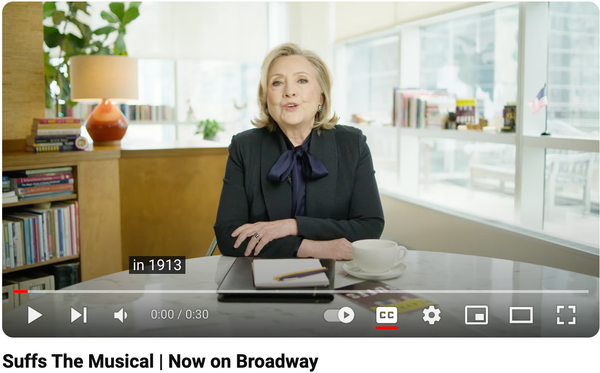Seek to the middle of the progress bar

[301, 292]
